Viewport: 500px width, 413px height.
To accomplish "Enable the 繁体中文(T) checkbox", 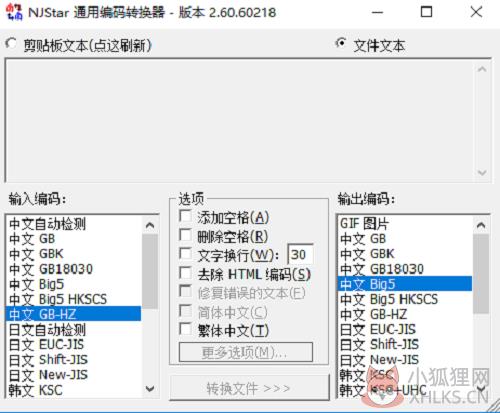I will point(185,329).
